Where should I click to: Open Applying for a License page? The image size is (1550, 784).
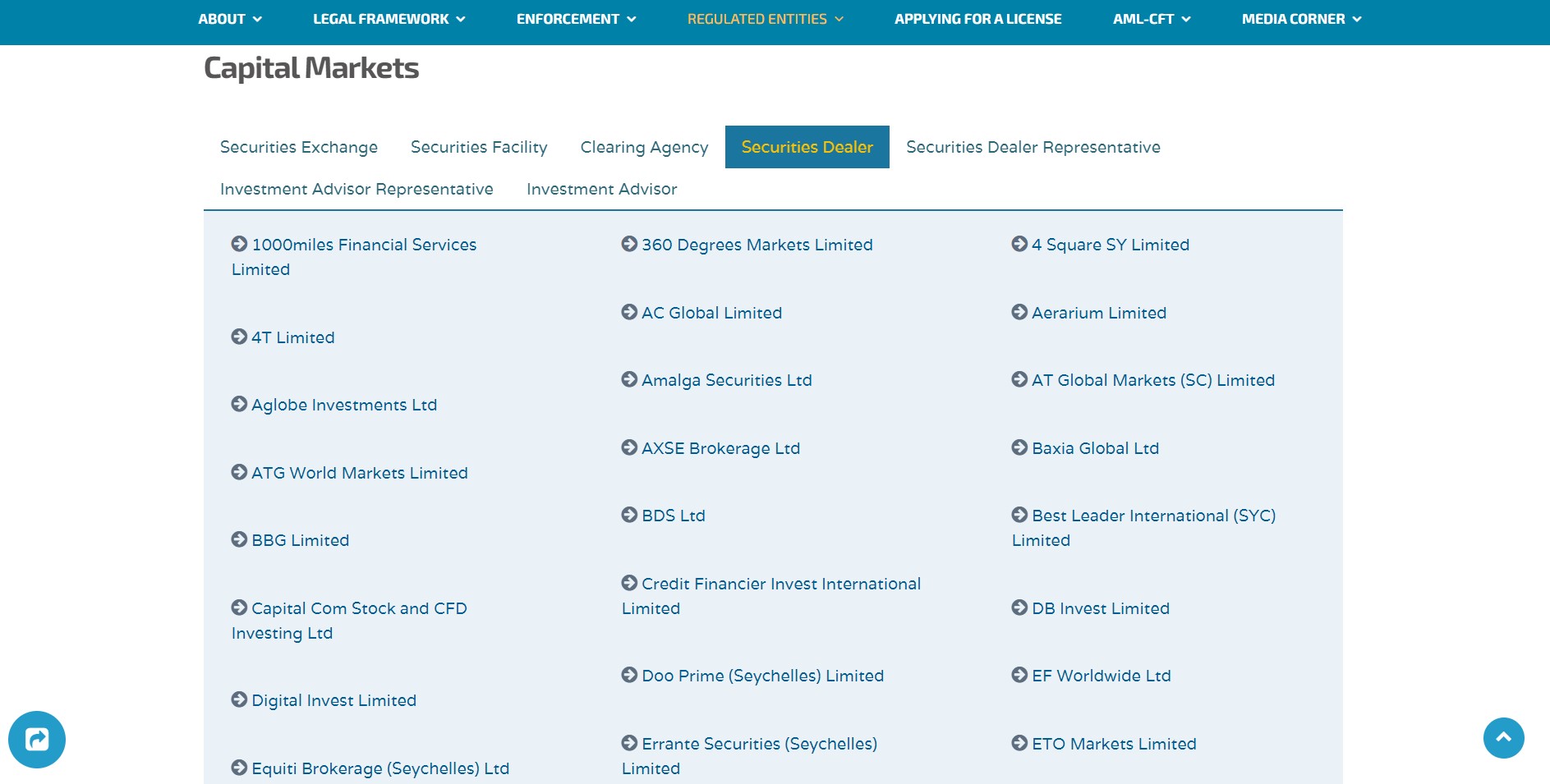point(977,19)
